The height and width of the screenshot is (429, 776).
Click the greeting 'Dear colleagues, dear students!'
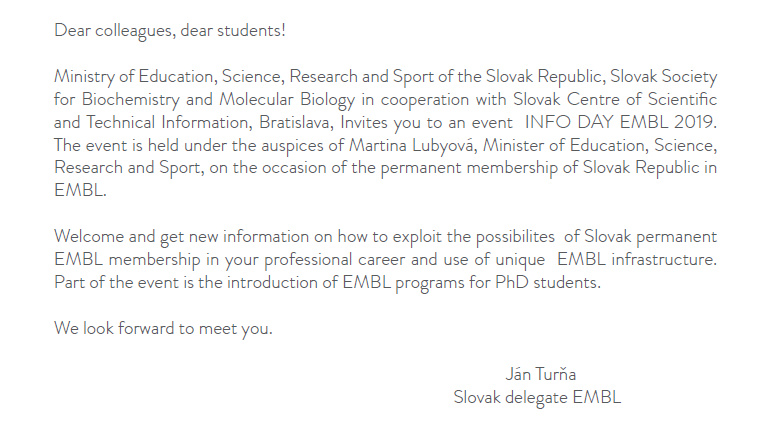pos(170,31)
